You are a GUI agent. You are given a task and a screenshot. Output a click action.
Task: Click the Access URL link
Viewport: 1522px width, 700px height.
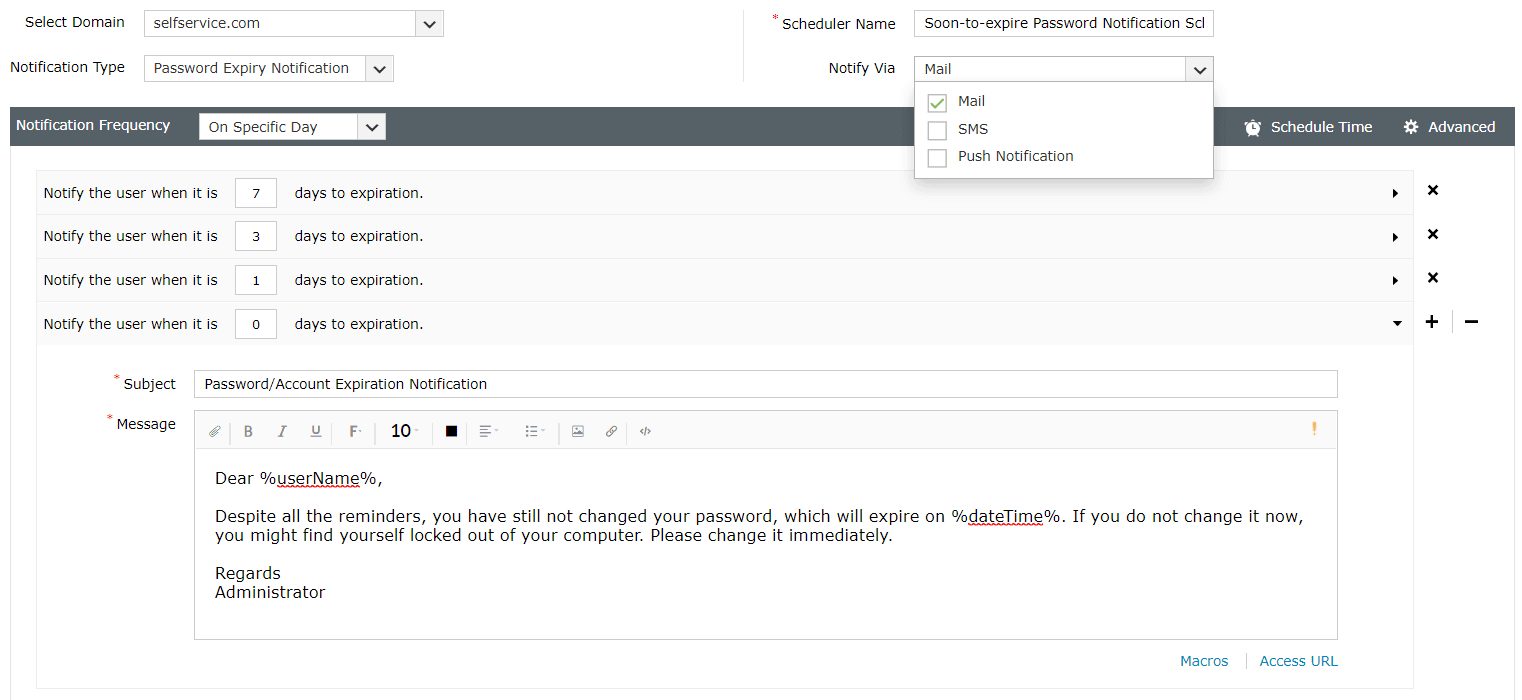1297,661
